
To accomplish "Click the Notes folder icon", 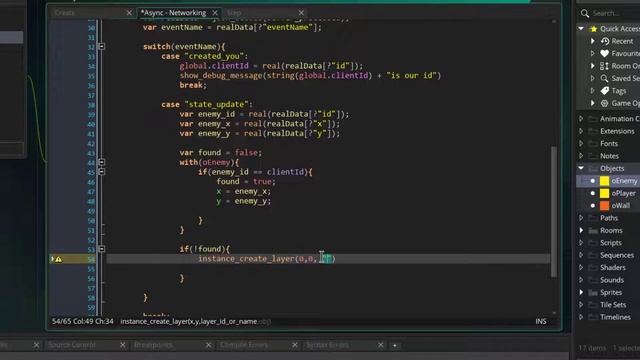I will pyautogui.click(x=593, y=156).
